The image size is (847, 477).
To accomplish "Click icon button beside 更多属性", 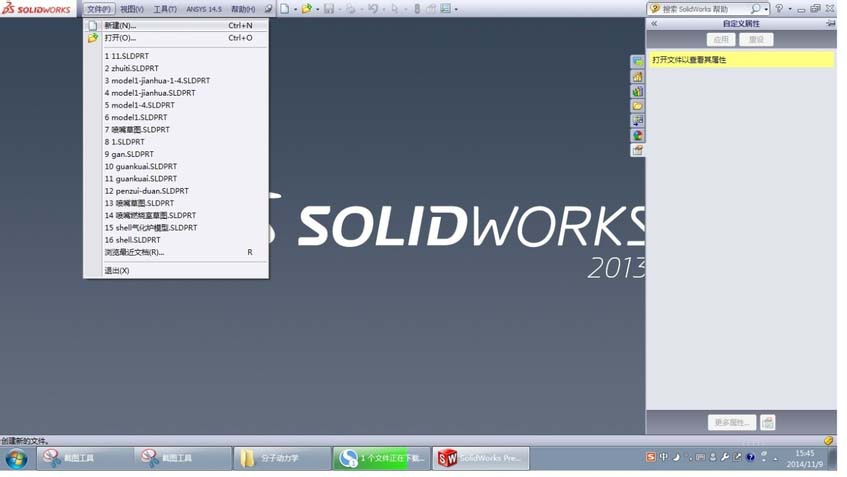I will 768,422.
